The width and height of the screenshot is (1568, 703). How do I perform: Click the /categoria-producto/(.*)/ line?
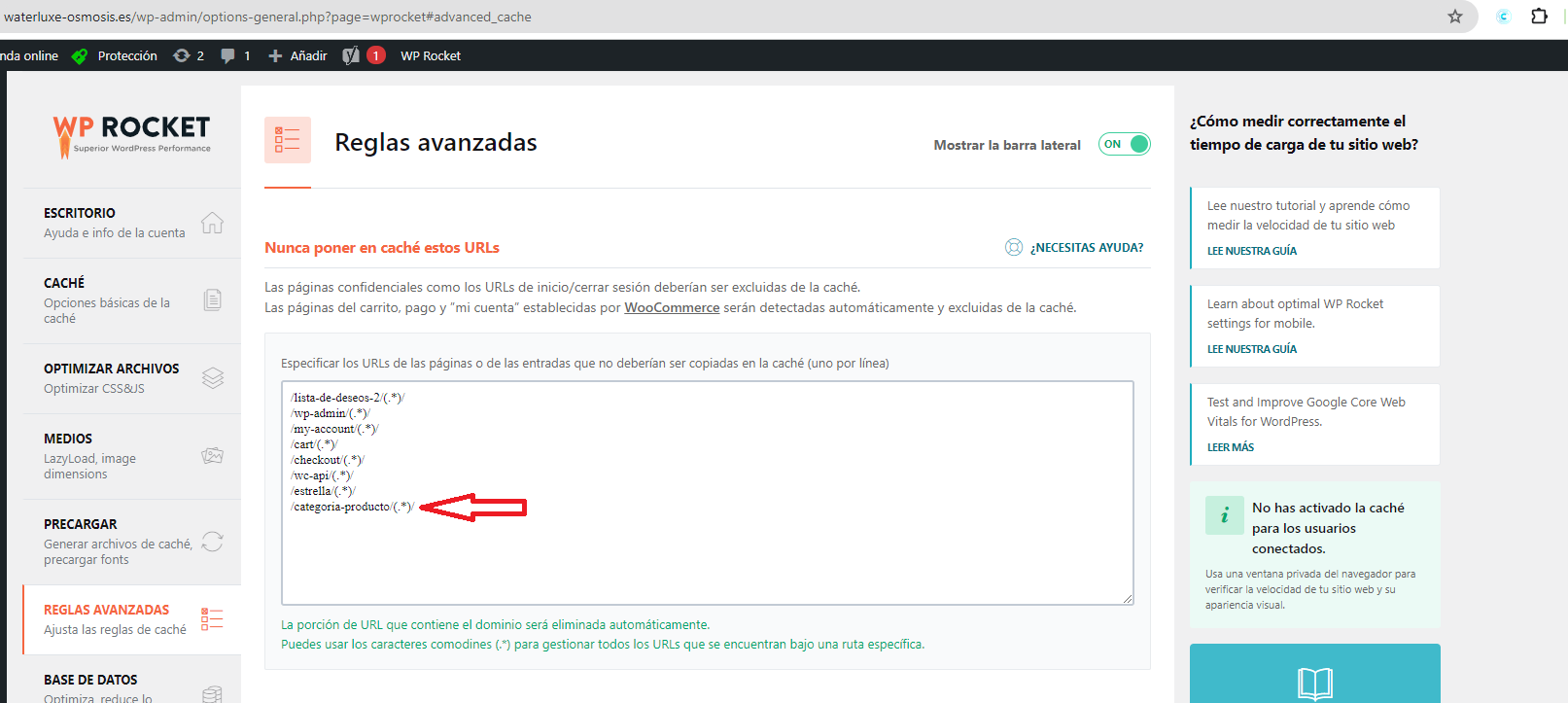352,507
